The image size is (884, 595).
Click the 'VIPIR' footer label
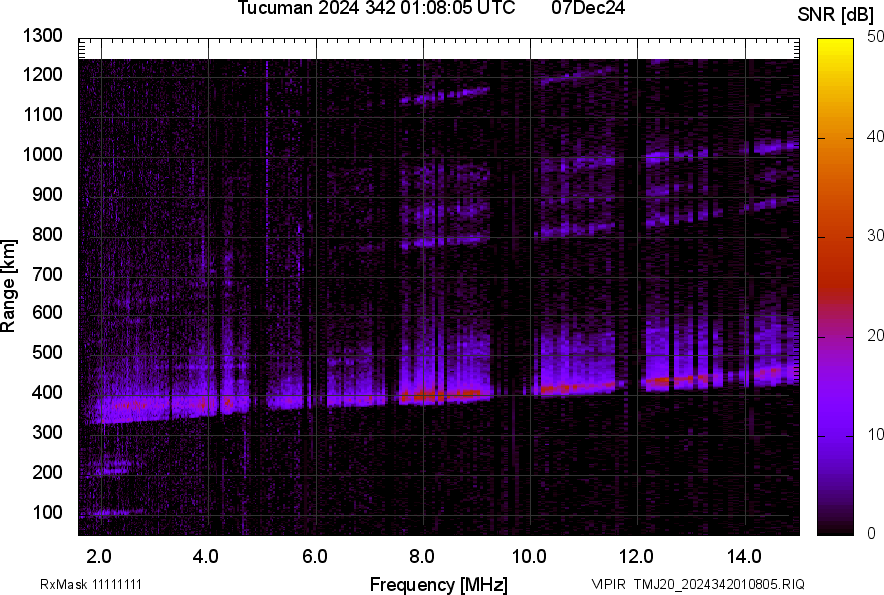tap(609, 584)
